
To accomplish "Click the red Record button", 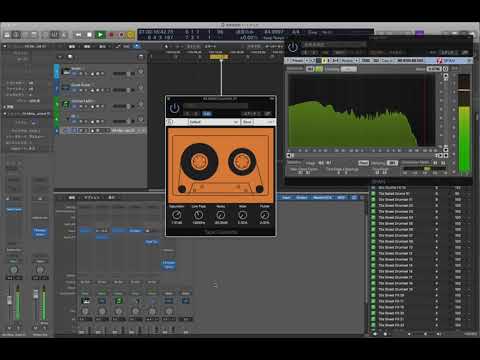I will [111, 35].
